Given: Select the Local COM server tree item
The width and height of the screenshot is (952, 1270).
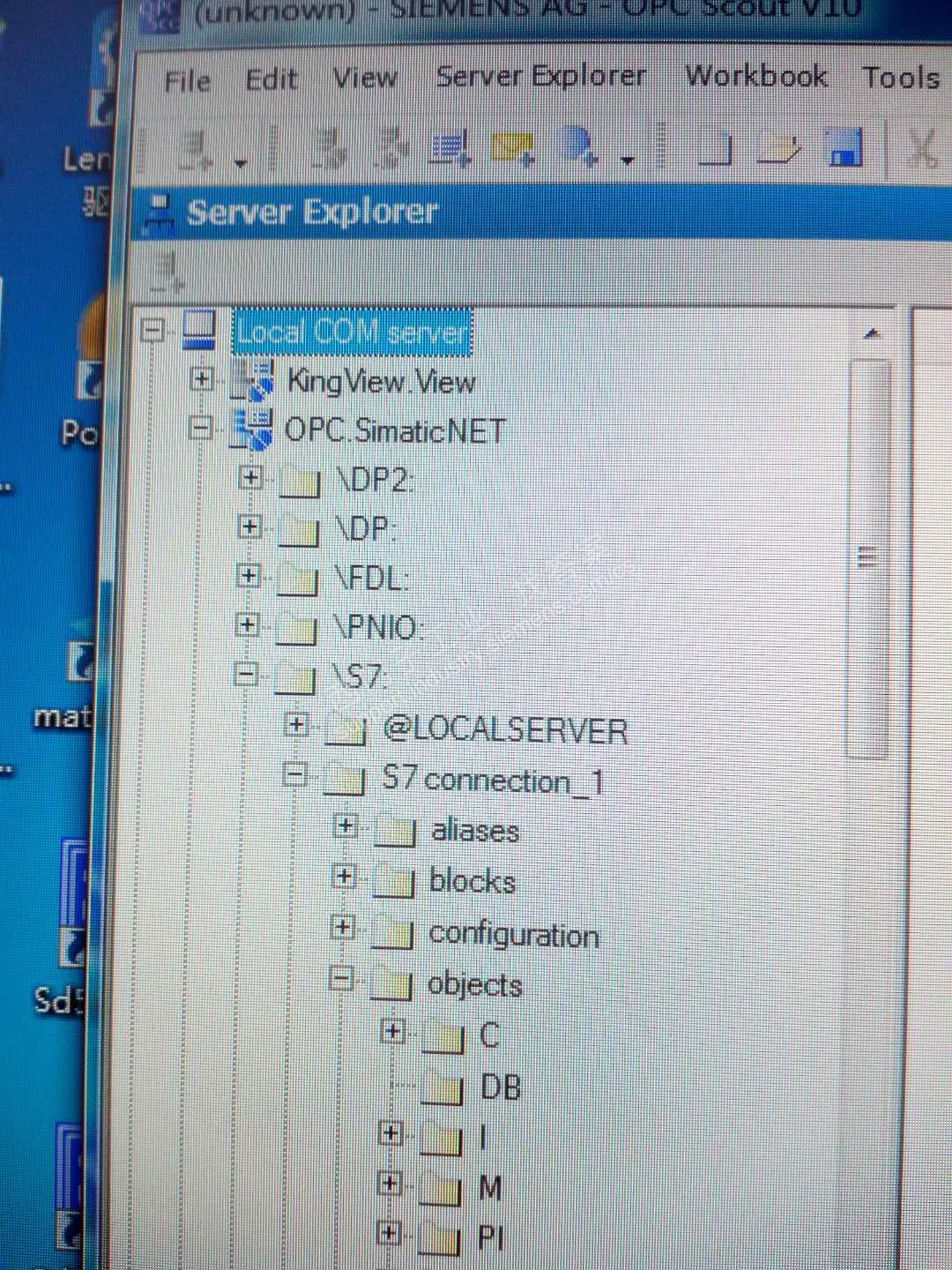Looking at the screenshot, I should coord(353,332).
